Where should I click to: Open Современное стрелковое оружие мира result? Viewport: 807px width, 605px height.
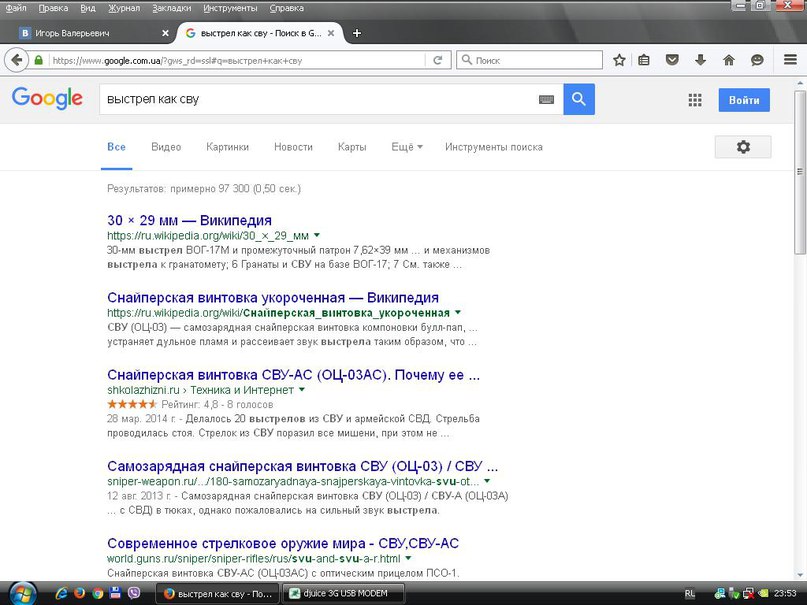click(x=283, y=543)
